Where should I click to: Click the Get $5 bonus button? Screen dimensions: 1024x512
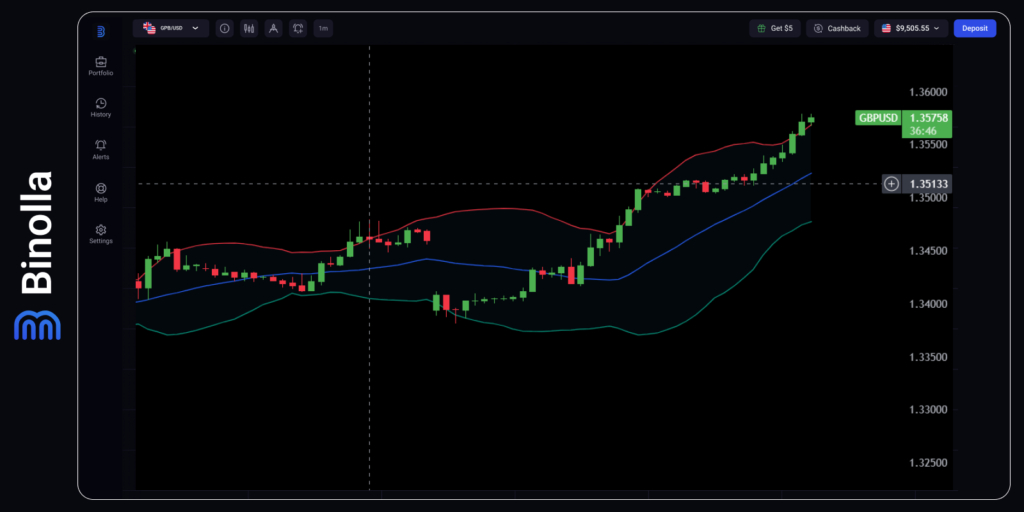pos(775,28)
